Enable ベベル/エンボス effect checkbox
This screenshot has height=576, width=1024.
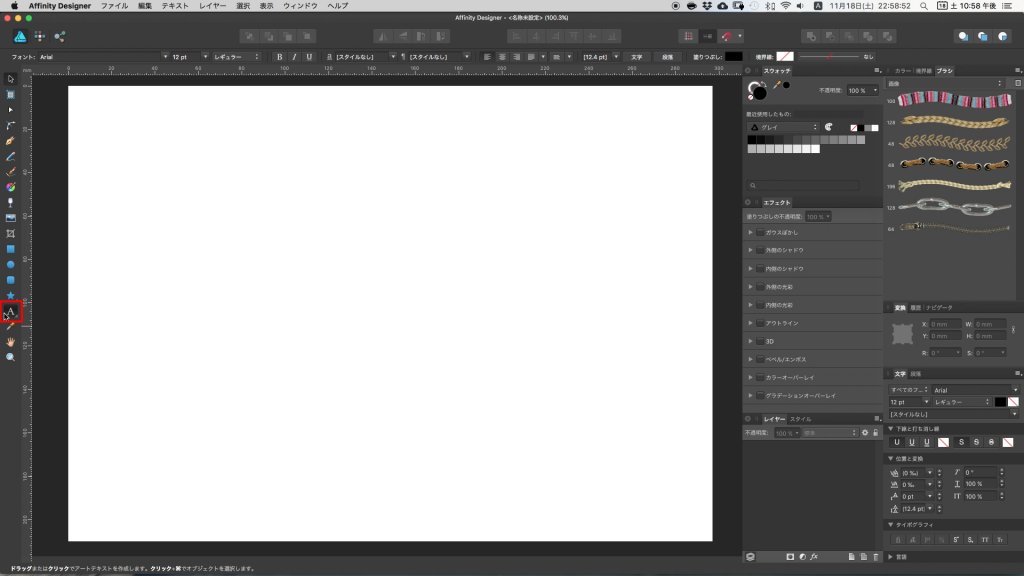pyautogui.click(x=760, y=359)
